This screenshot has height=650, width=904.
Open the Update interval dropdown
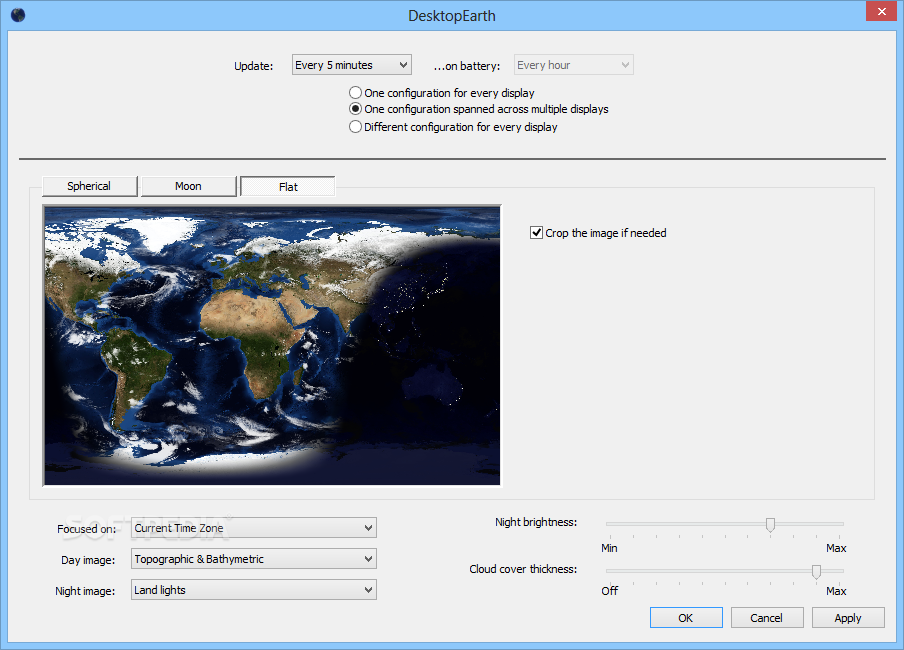click(x=351, y=65)
